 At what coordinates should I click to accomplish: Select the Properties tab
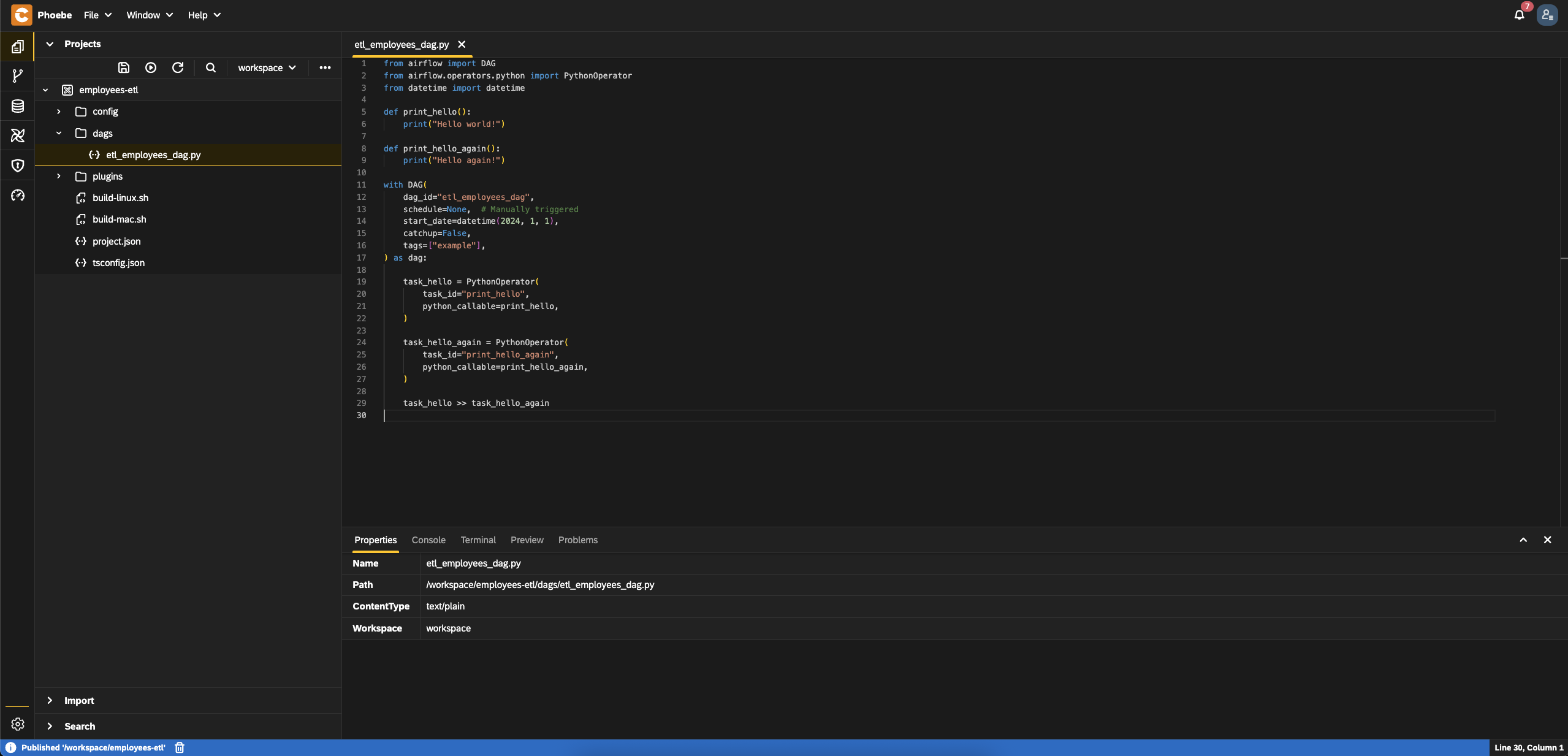click(376, 540)
